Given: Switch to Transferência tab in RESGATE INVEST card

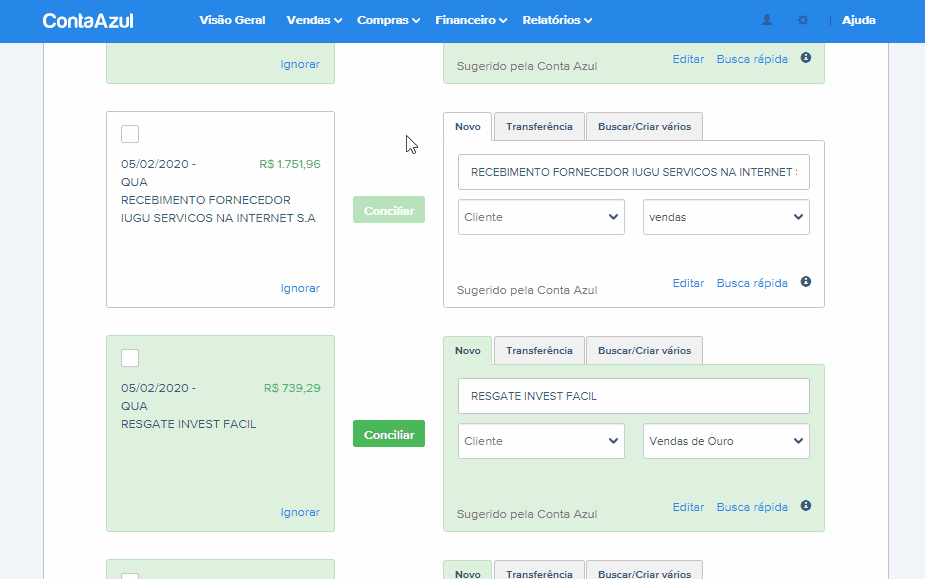Looking at the screenshot, I should click(x=539, y=351).
